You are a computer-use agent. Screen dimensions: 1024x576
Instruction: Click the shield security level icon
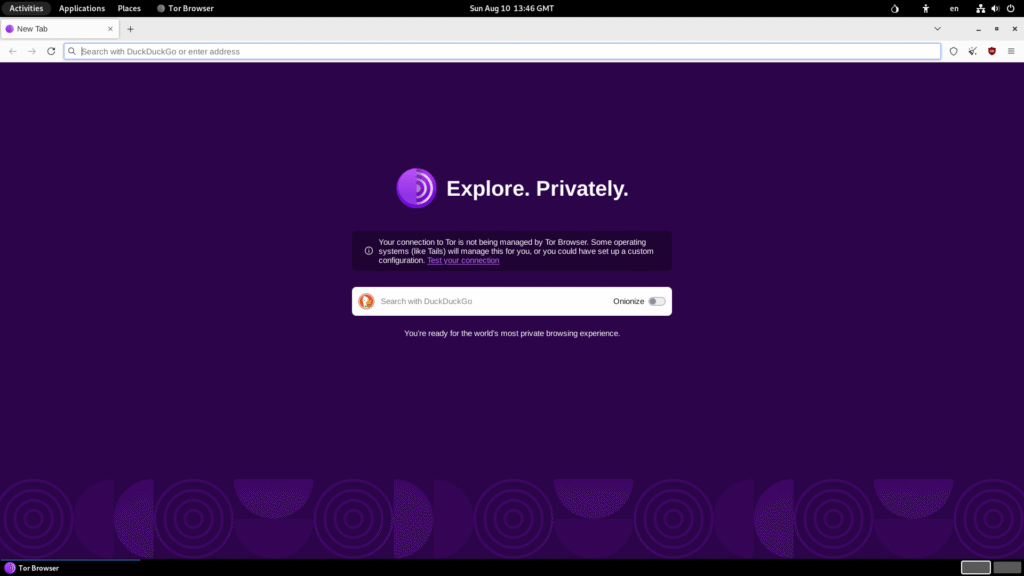tap(953, 51)
